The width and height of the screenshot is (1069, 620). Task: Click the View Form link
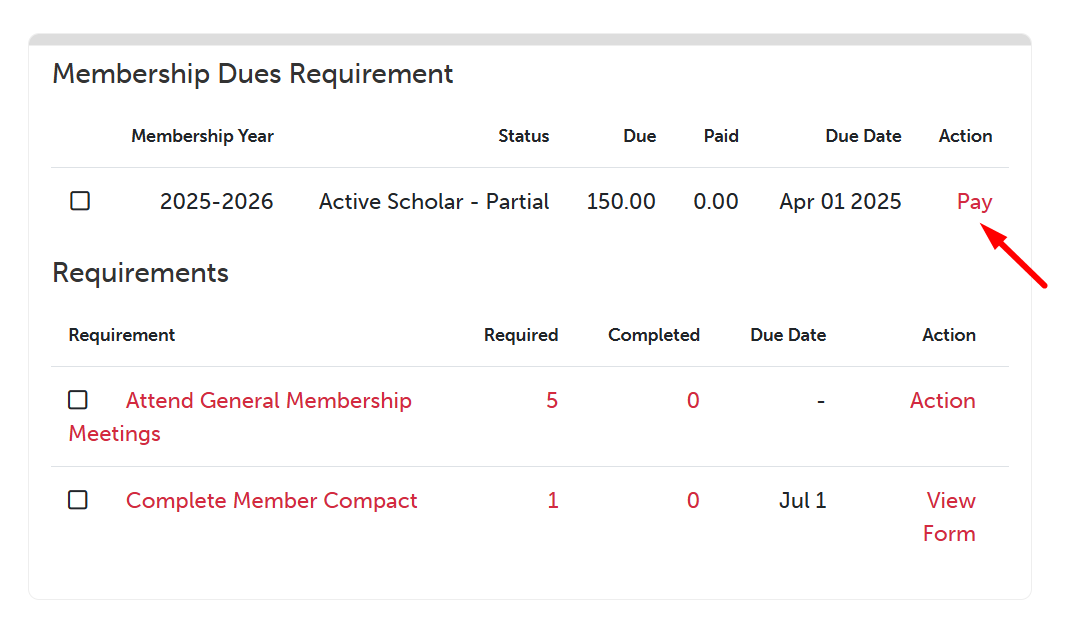click(x=949, y=516)
